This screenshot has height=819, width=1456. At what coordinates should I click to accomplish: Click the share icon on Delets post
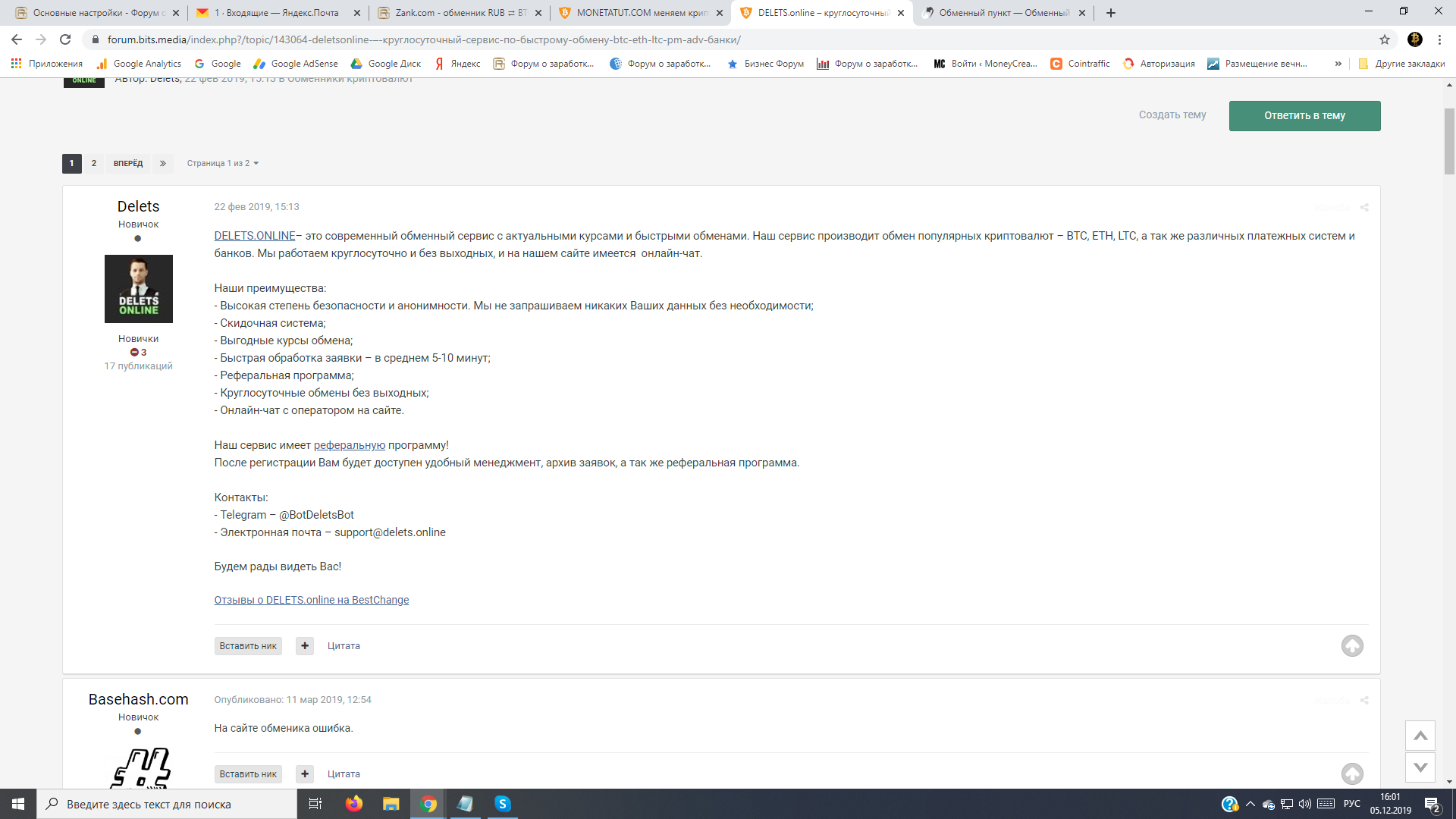click(1364, 208)
